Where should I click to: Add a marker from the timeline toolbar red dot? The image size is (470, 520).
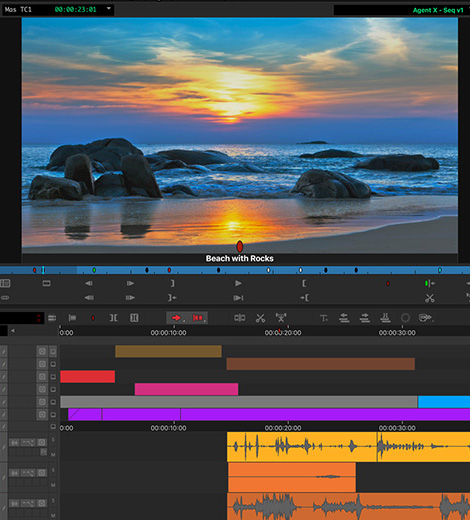tap(93, 318)
